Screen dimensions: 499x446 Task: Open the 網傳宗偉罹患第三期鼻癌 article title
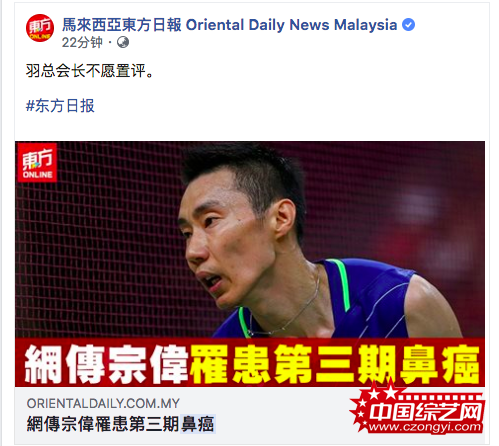120,424
